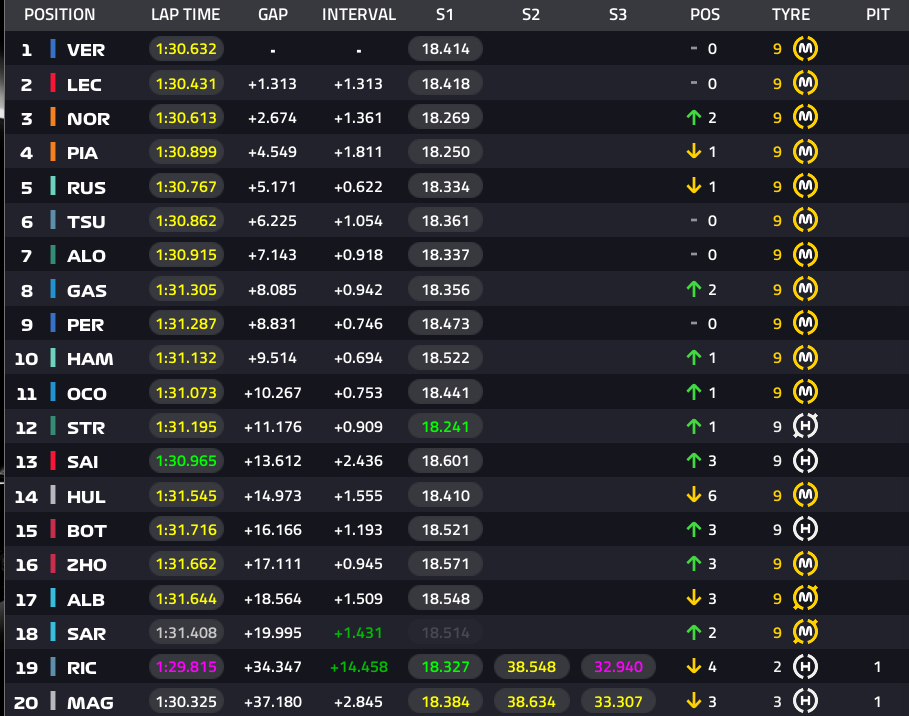The image size is (909, 716).
Task: Click STR's hard tyre icon
Action: pyautogui.click(x=805, y=427)
